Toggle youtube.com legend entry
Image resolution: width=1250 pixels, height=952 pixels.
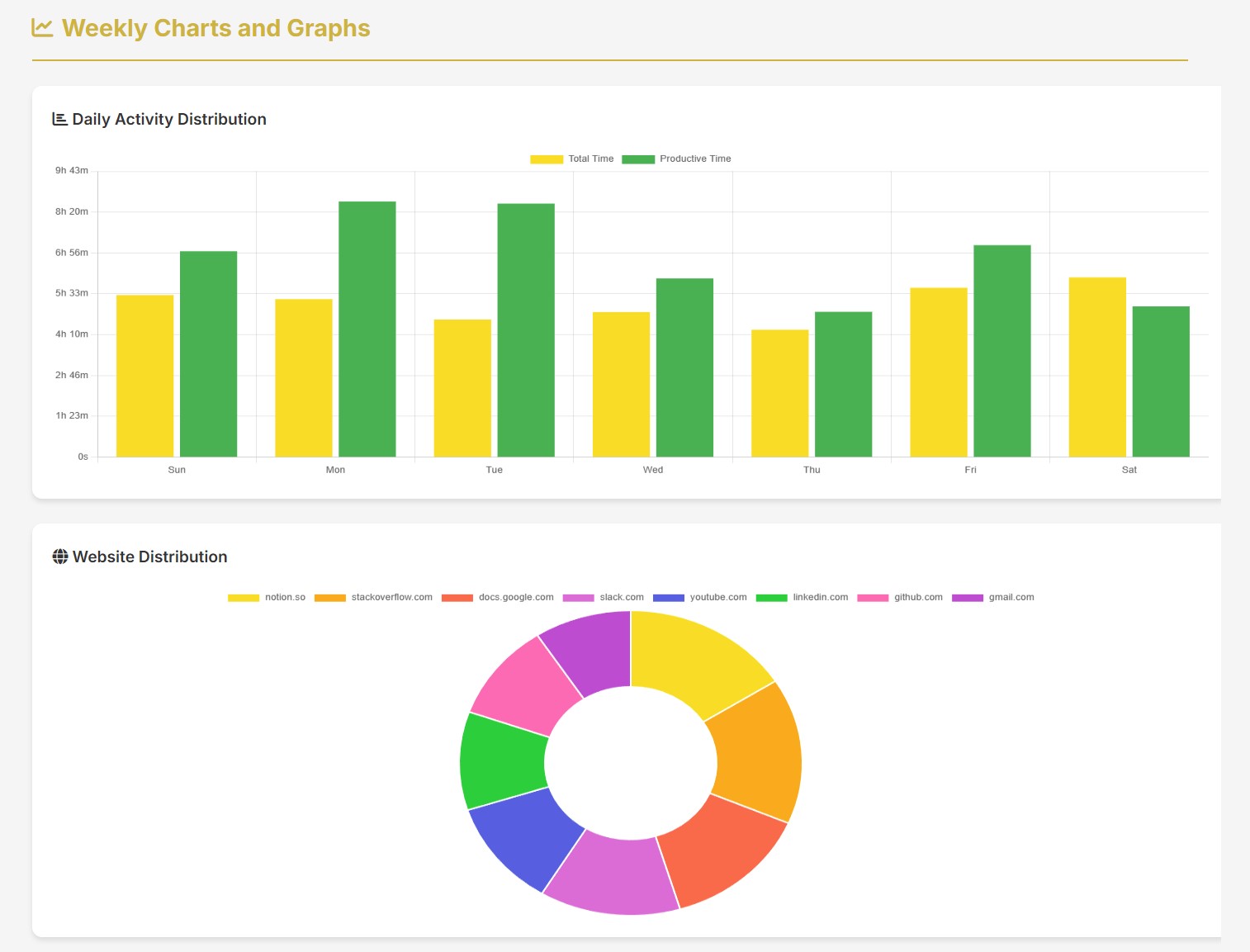(x=700, y=598)
